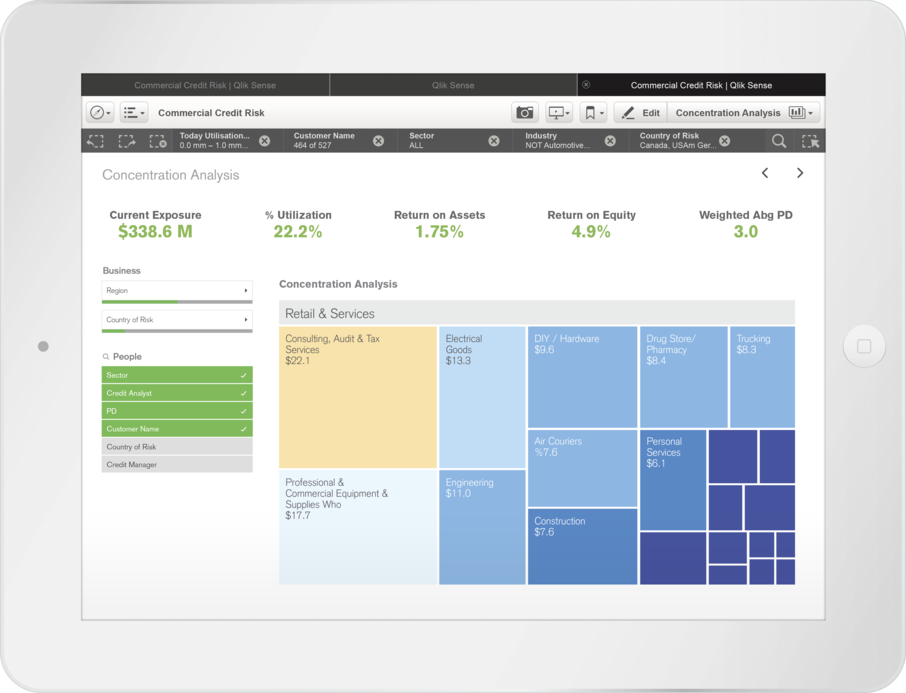Go to next sheet with right chevron
Viewport: 906px width, 693px height.
[799, 173]
